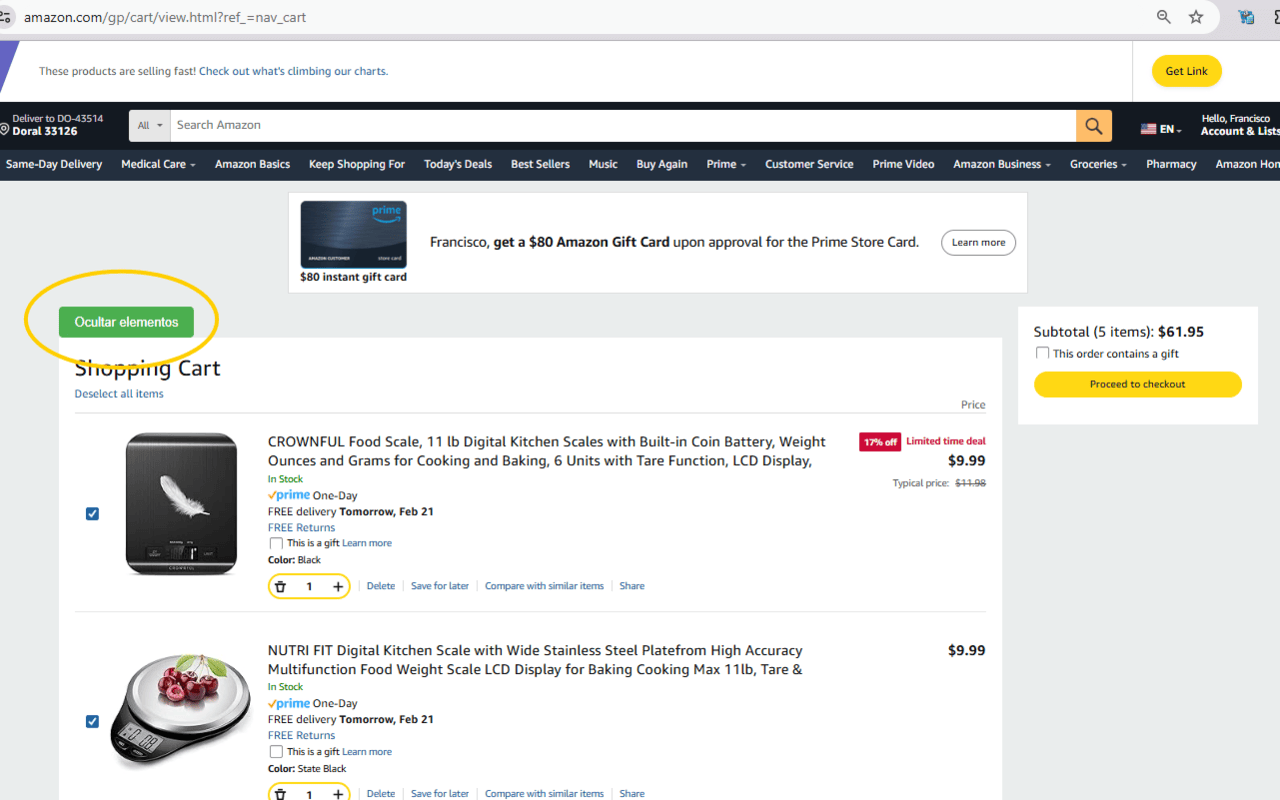Open Today's Deals
The width and height of the screenshot is (1280, 800).
(x=458, y=164)
